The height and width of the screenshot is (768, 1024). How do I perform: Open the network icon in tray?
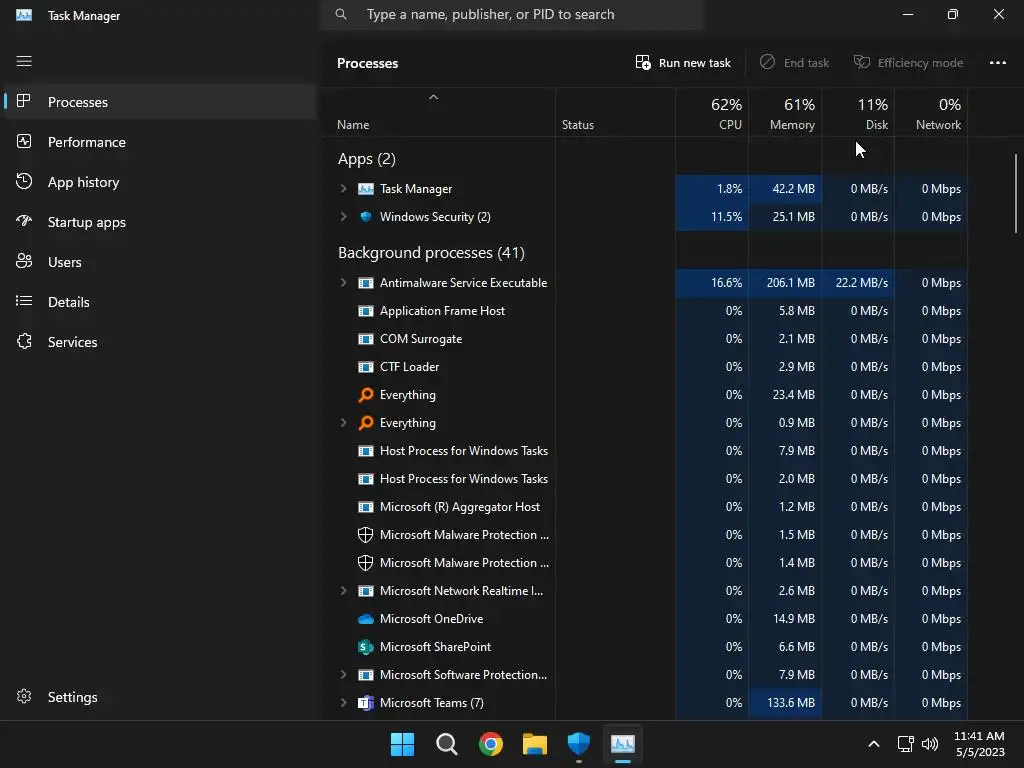click(x=906, y=744)
